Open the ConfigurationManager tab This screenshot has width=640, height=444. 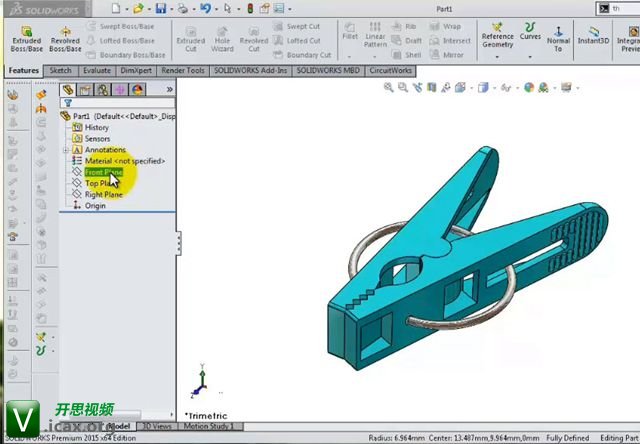(x=102, y=89)
